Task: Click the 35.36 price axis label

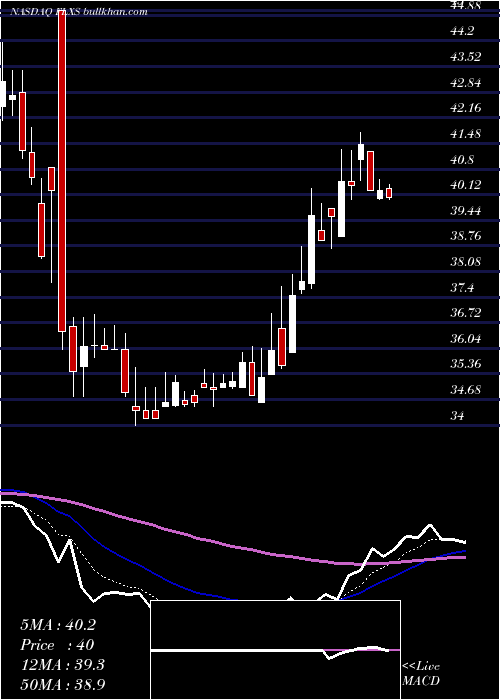Action: pyautogui.click(x=468, y=363)
